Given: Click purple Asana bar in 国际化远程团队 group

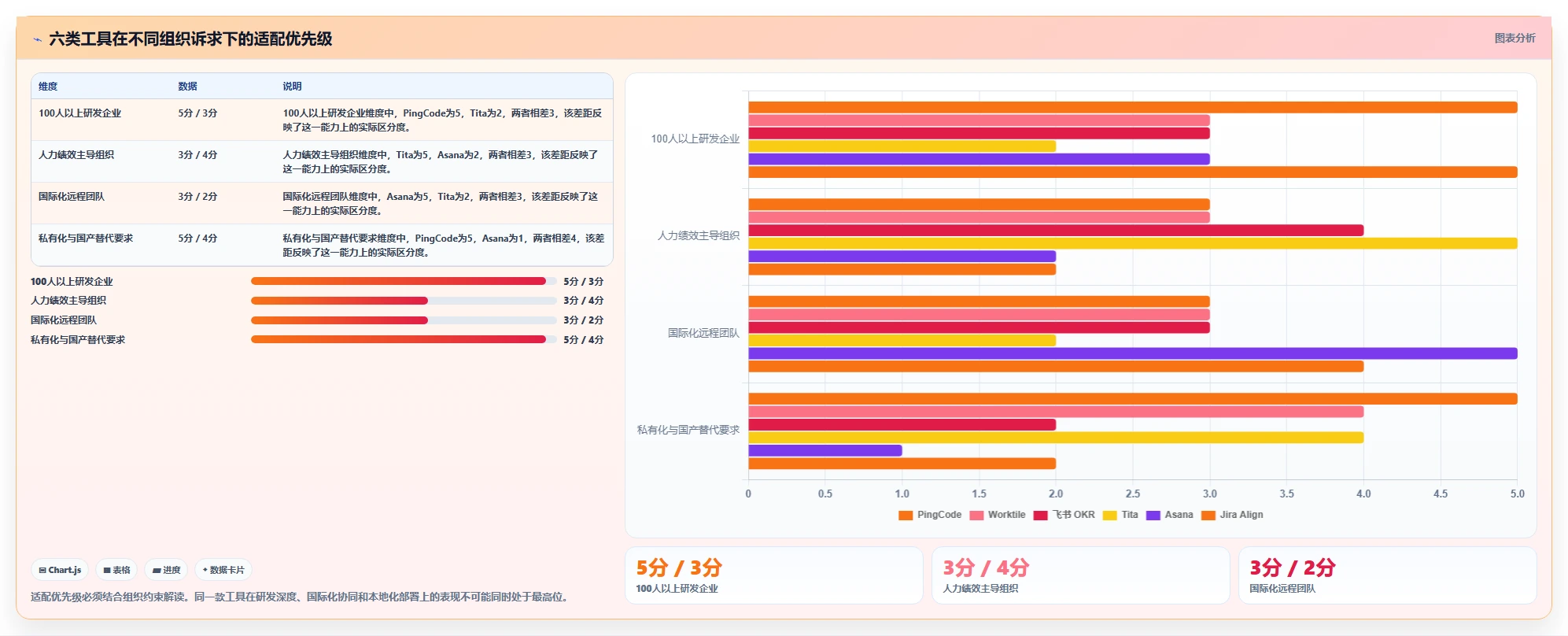Looking at the screenshot, I should [x=1132, y=353].
